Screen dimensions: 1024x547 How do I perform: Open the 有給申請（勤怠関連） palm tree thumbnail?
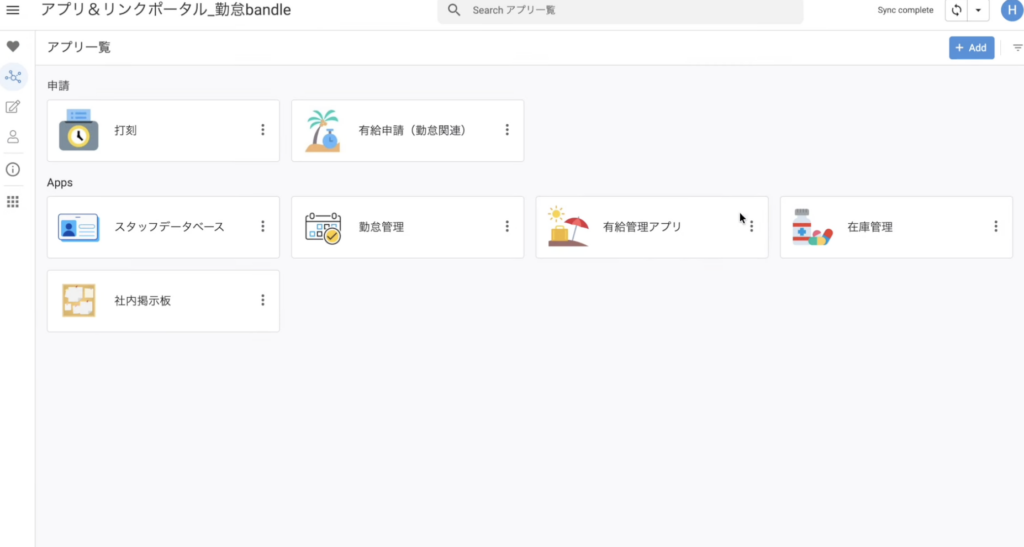(x=323, y=130)
